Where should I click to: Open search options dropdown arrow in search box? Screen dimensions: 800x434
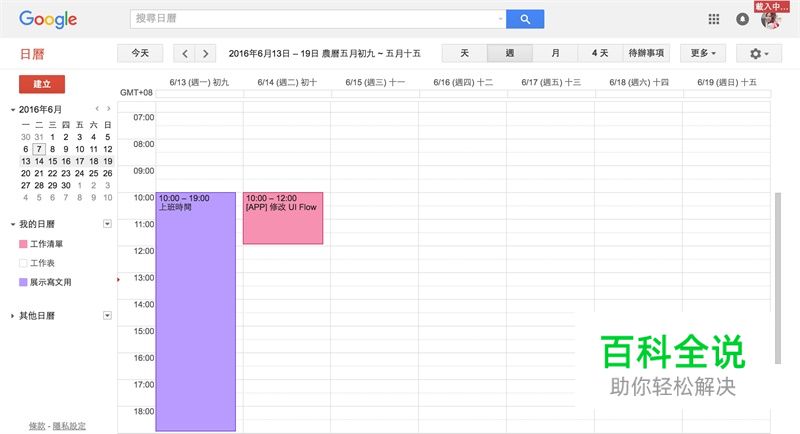[500, 19]
